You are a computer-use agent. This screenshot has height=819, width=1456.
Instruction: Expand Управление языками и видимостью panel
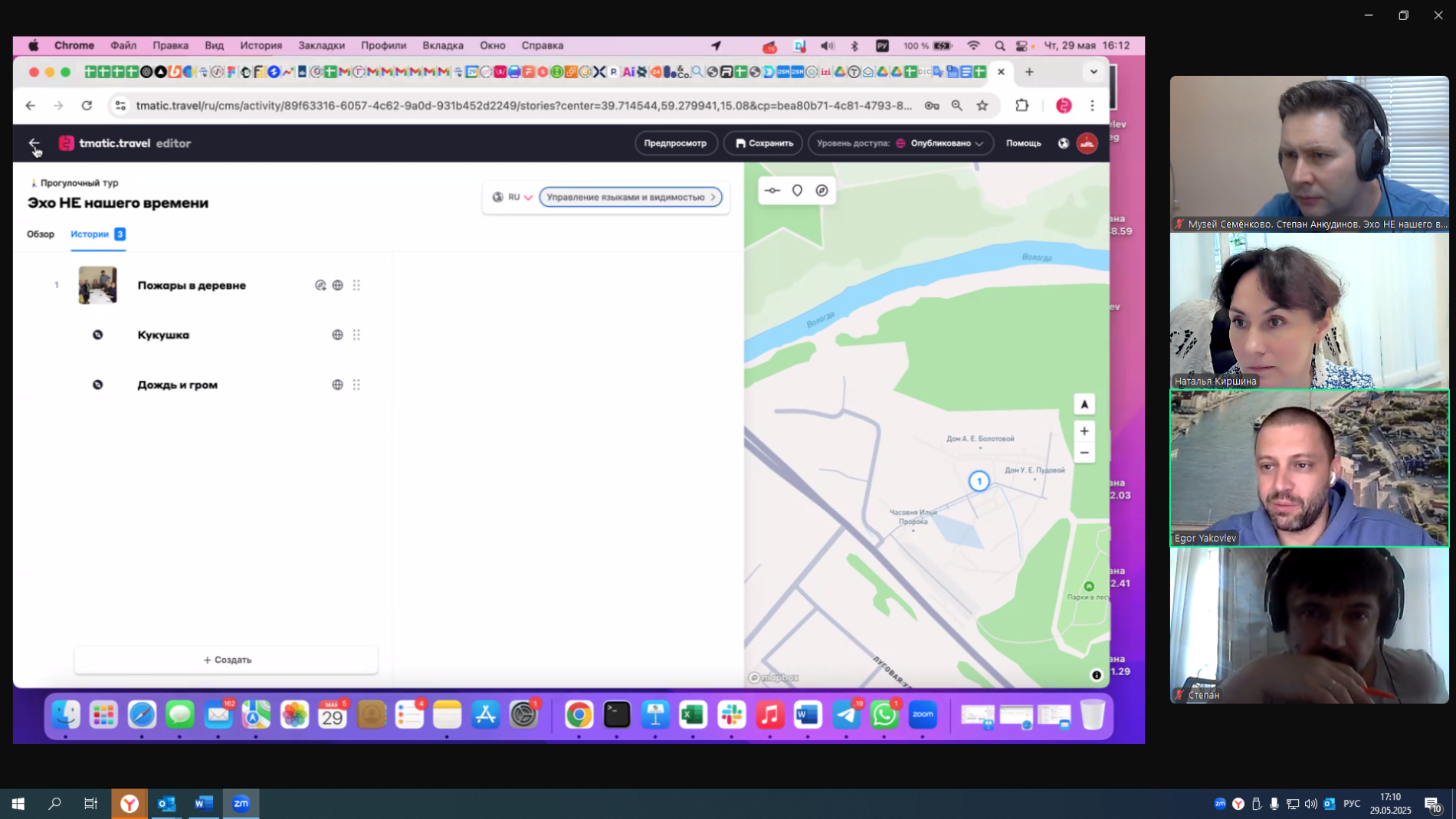(x=630, y=197)
